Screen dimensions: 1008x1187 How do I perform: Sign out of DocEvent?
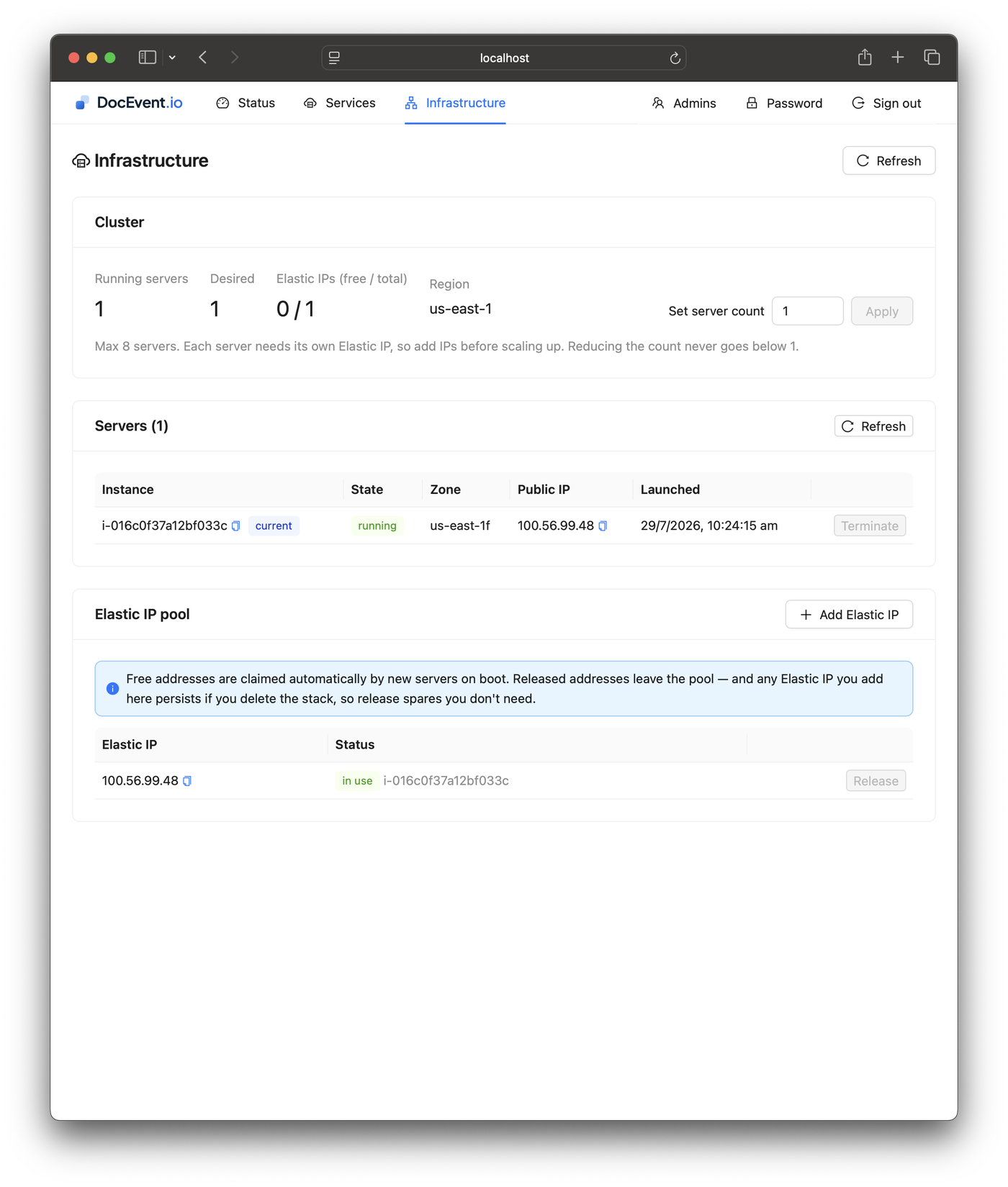(x=886, y=103)
